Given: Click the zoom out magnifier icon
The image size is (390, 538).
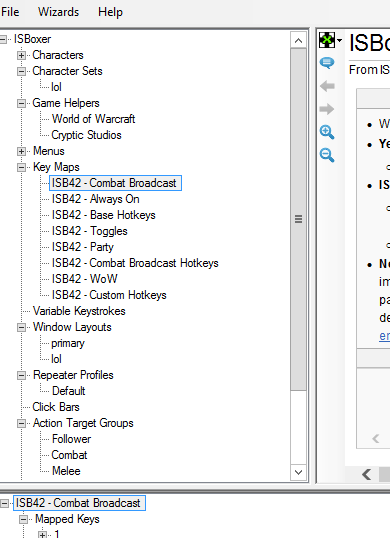Looking at the screenshot, I should [x=327, y=155].
